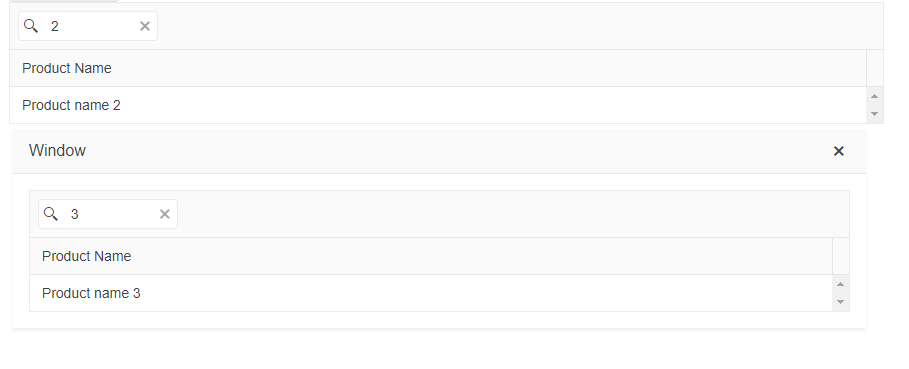Focus the Window grid search field containing 3

(x=109, y=214)
